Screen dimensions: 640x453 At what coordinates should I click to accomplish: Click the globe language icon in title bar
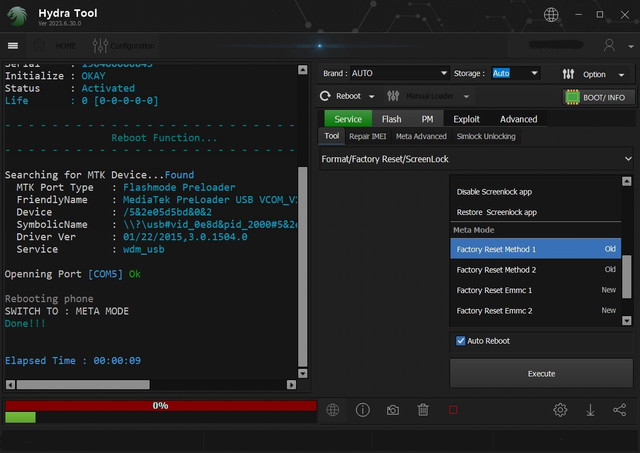[551, 15]
